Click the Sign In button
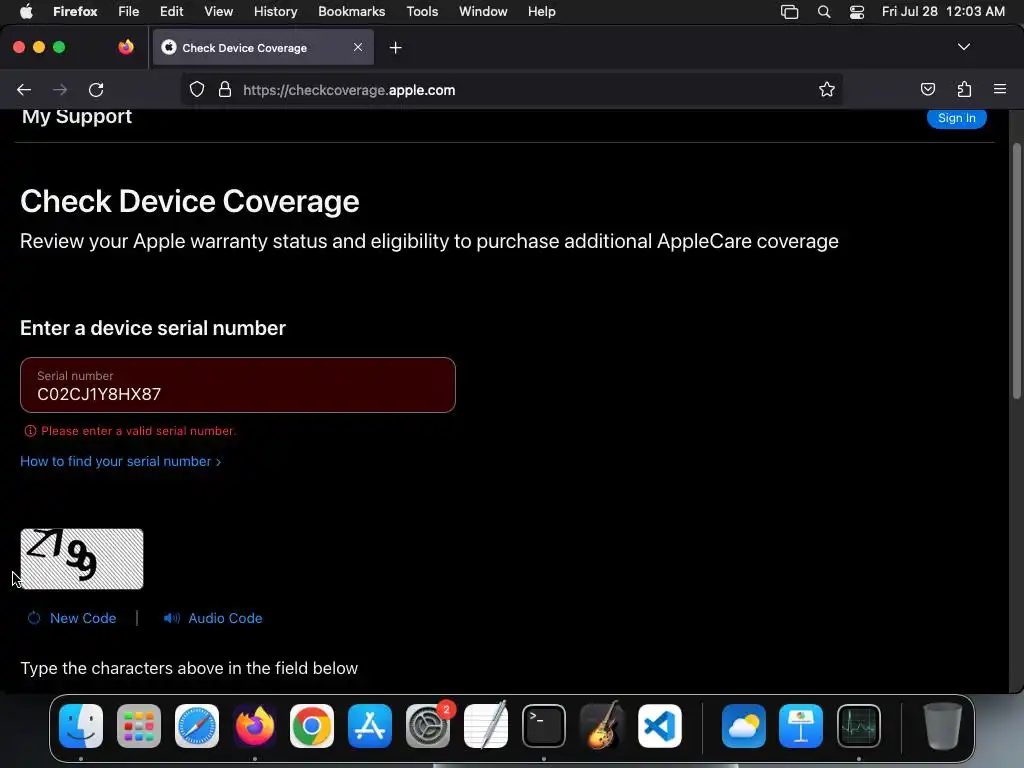 (956, 118)
